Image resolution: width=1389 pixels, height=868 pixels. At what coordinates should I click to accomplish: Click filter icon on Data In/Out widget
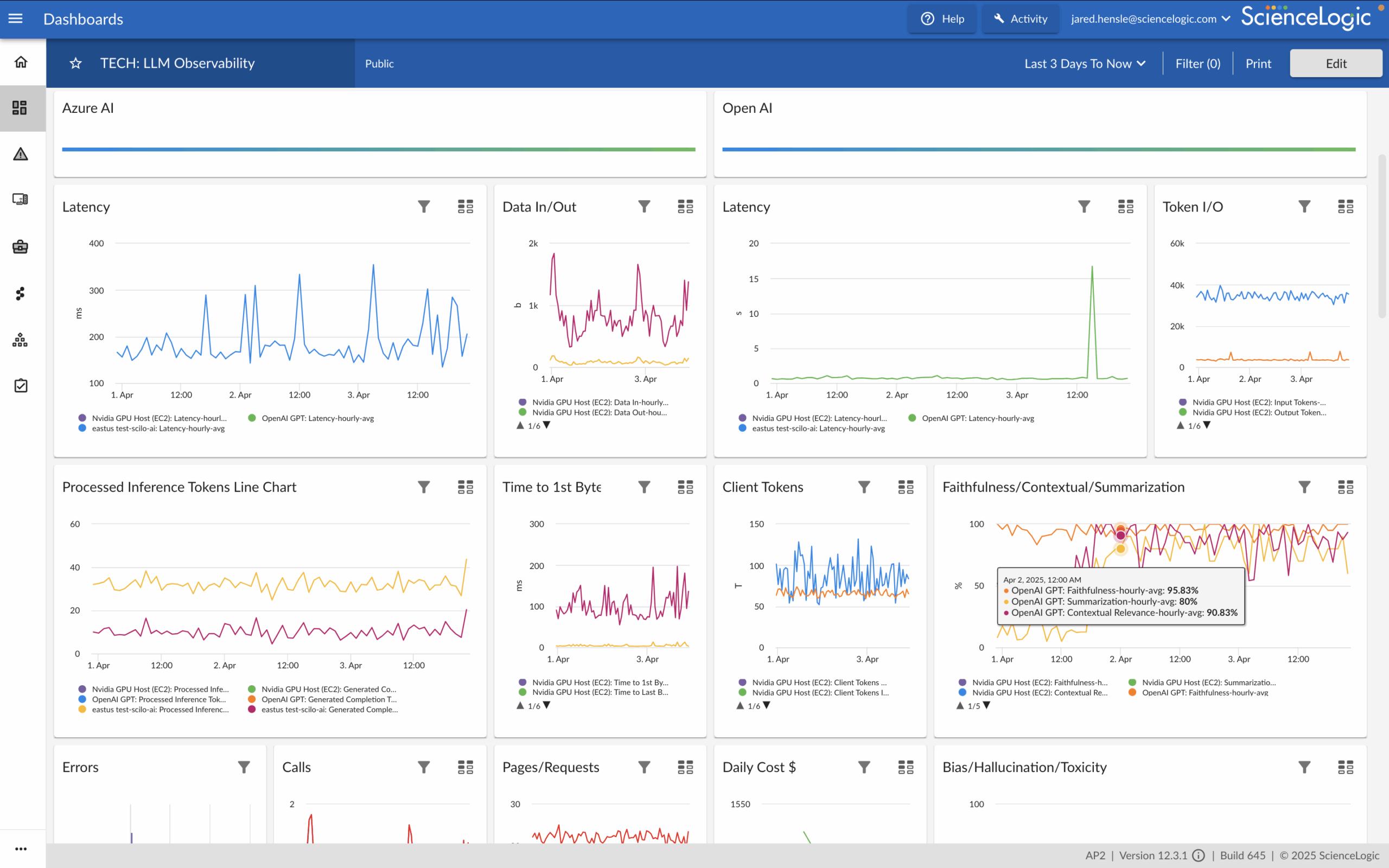click(644, 207)
